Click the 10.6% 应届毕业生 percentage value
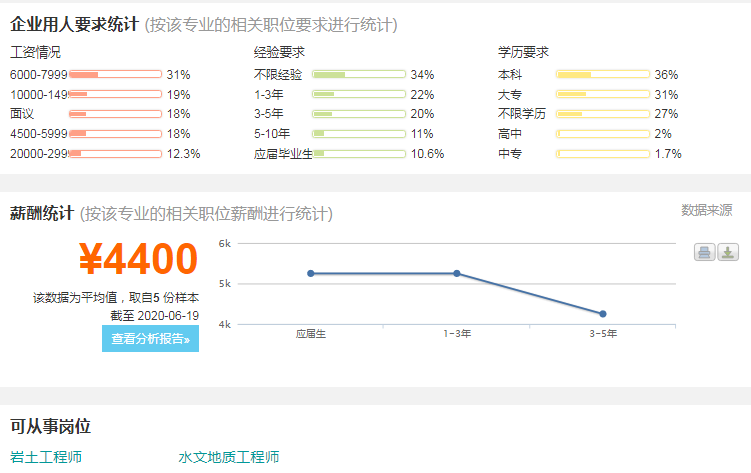Screen dimensions: 751x473 [427, 154]
